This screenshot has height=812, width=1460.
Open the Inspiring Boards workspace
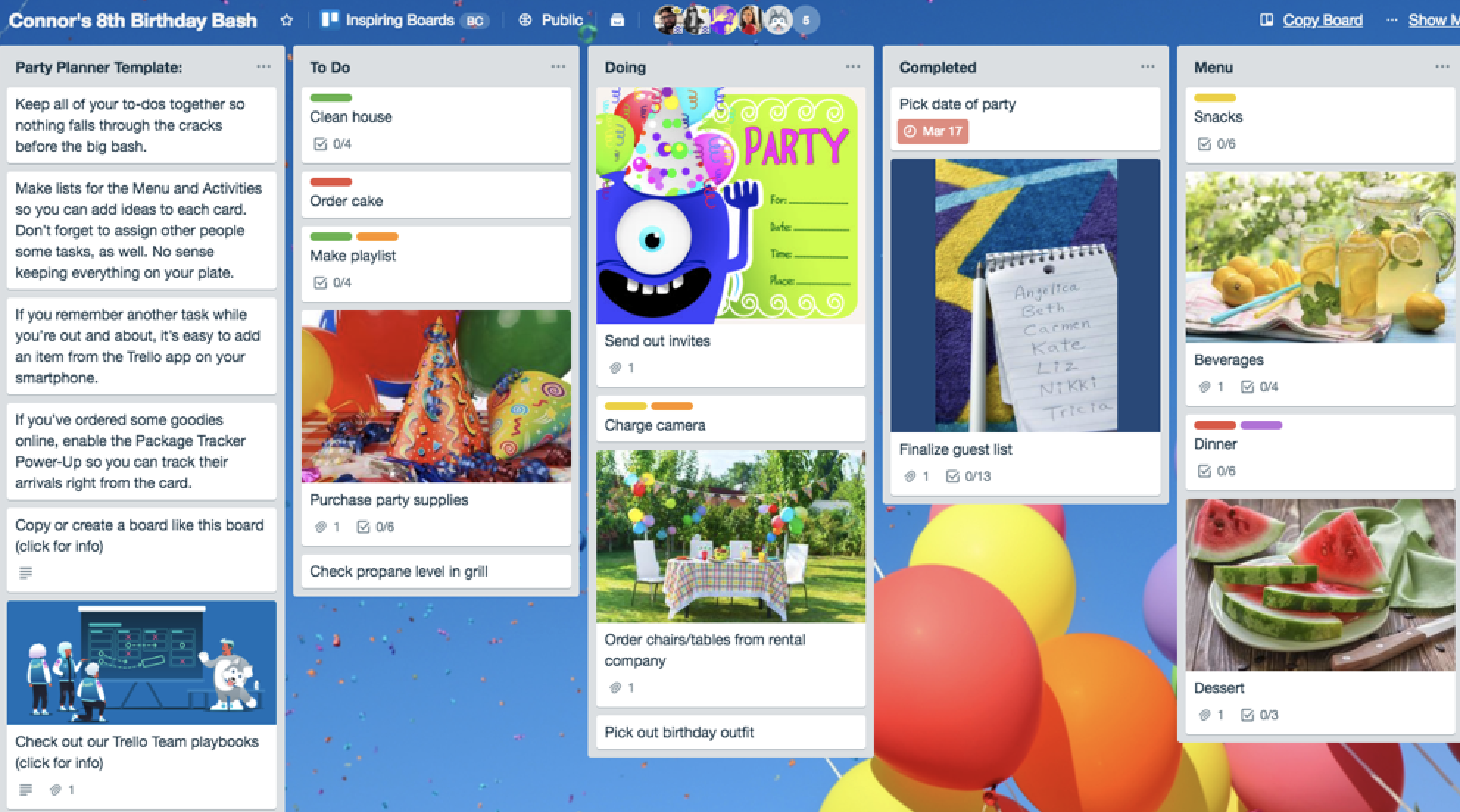400,20
